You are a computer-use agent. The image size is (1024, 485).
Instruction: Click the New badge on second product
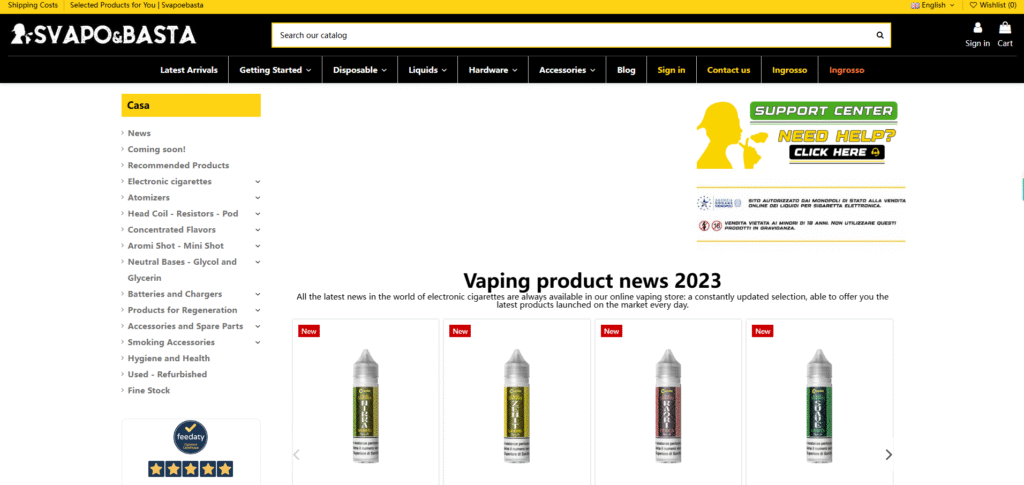(x=460, y=331)
